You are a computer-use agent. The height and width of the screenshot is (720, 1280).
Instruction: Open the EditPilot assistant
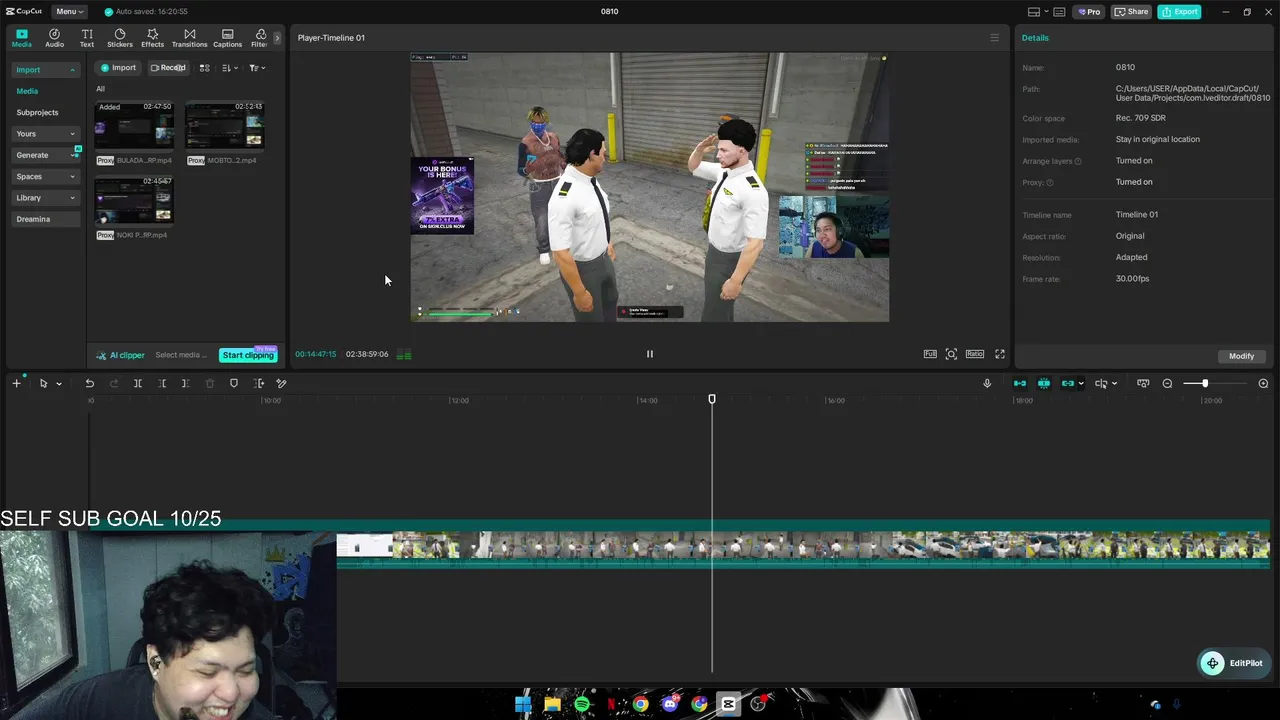(1232, 663)
